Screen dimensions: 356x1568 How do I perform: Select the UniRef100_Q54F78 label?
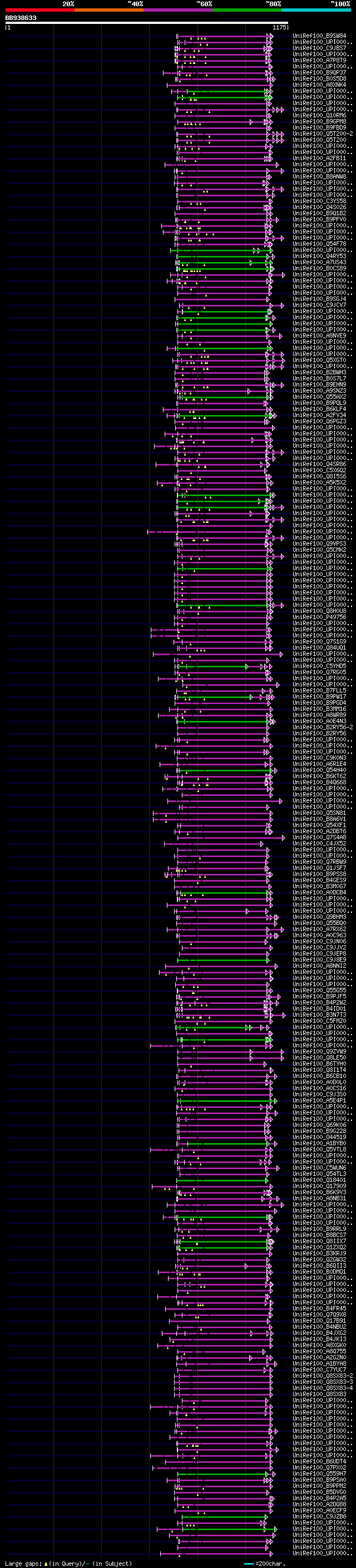click(319, 244)
